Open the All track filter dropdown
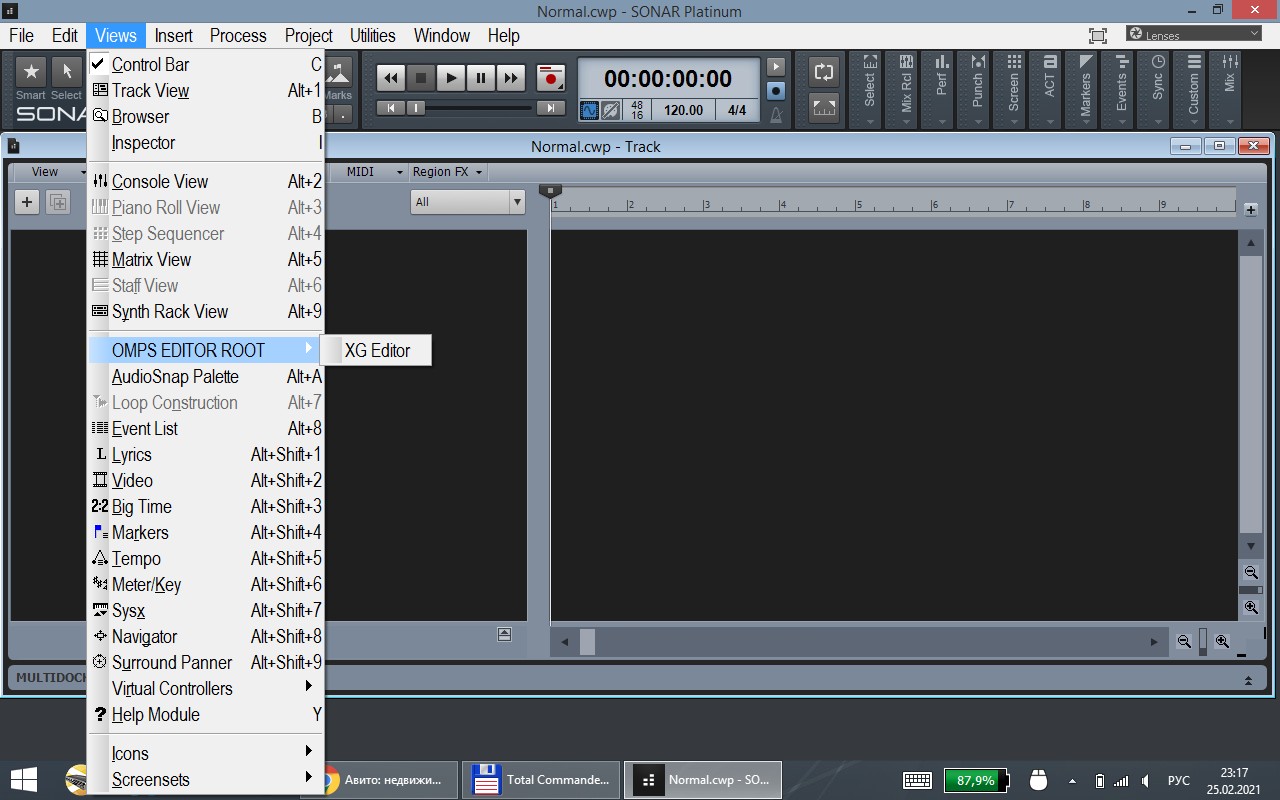The image size is (1280, 800). (467, 202)
